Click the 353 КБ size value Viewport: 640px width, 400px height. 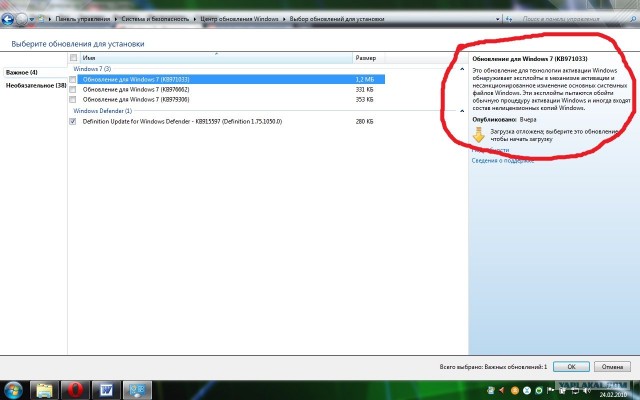tap(364, 100)
